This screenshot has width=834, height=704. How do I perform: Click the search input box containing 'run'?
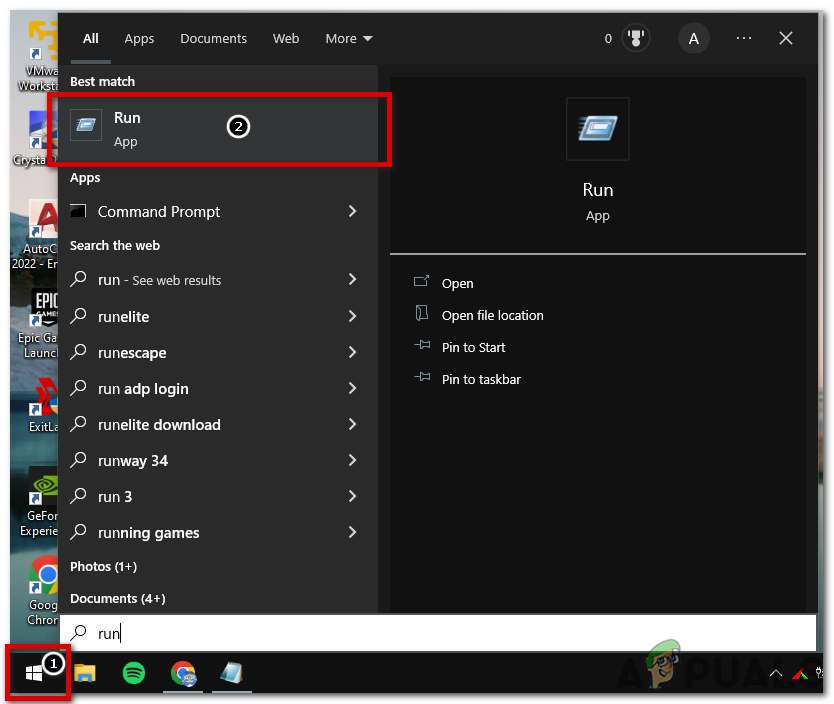coord(440,633)
